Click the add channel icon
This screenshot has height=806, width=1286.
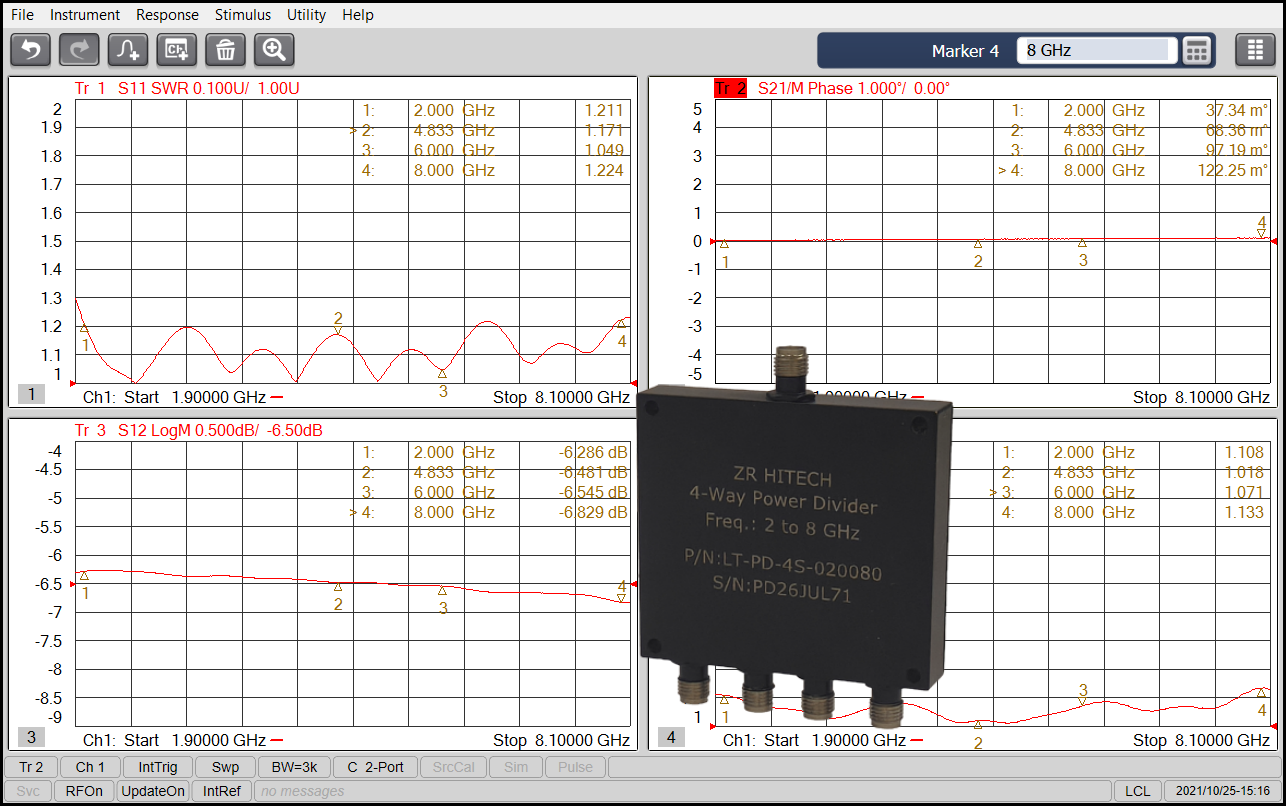tap(177, 49)
